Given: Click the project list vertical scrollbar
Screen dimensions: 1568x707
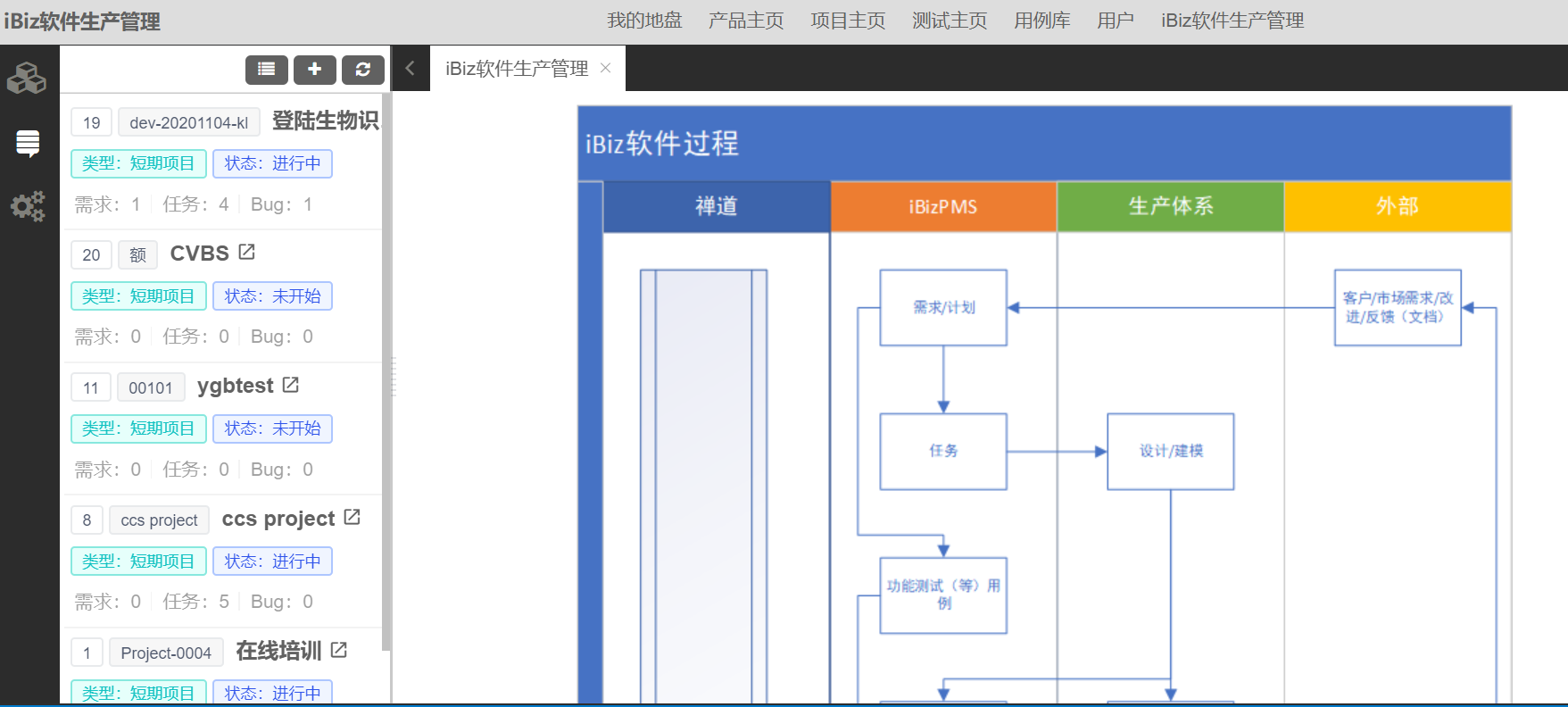Looking at the screenshot, I should 386,372.
